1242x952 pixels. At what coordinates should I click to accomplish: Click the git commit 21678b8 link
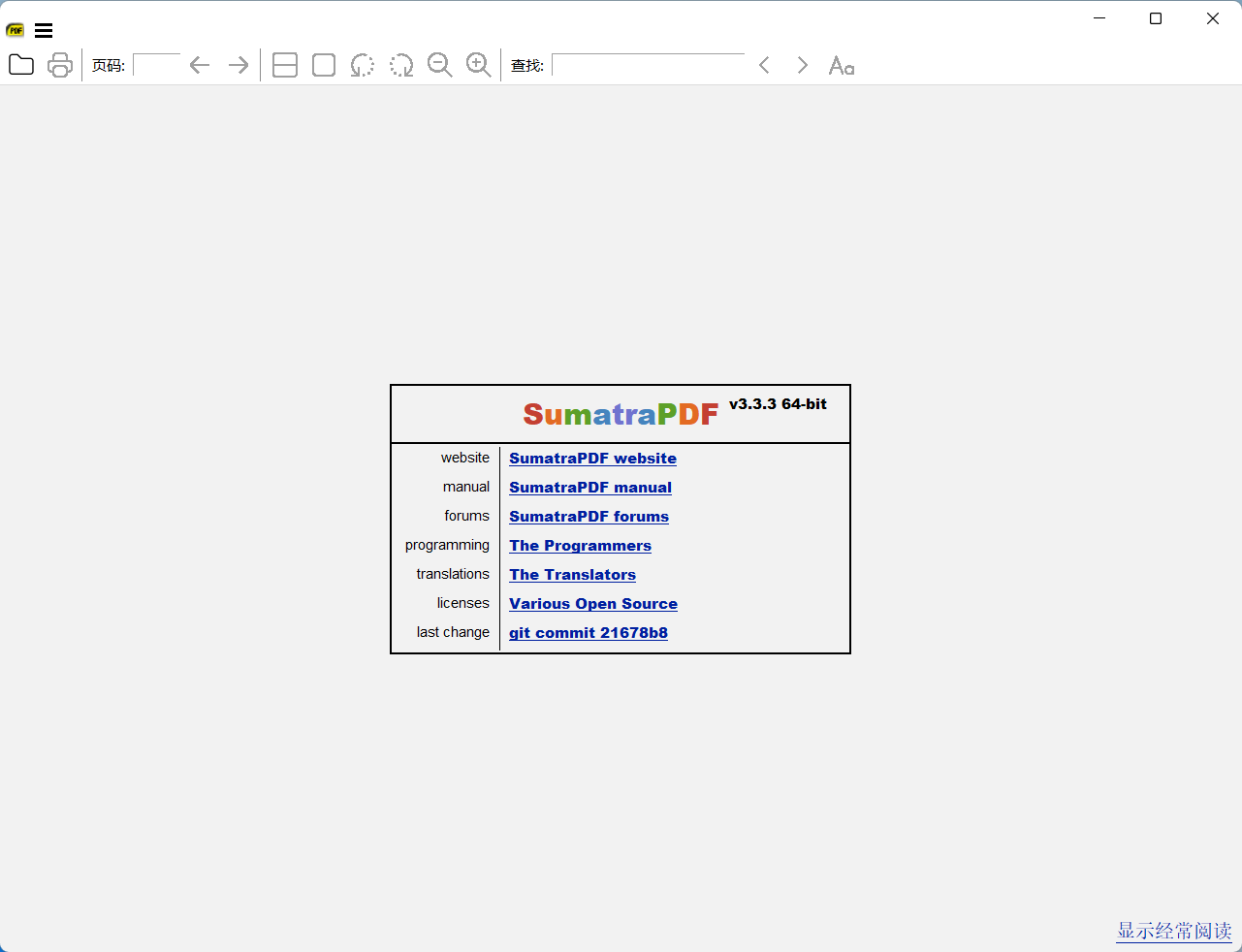(x=588, y=633)
